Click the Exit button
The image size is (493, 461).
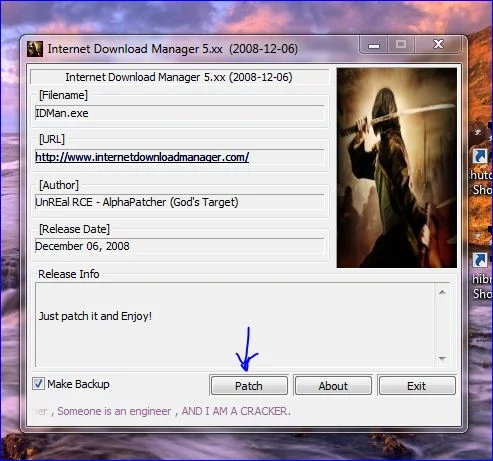coord(417,386)
